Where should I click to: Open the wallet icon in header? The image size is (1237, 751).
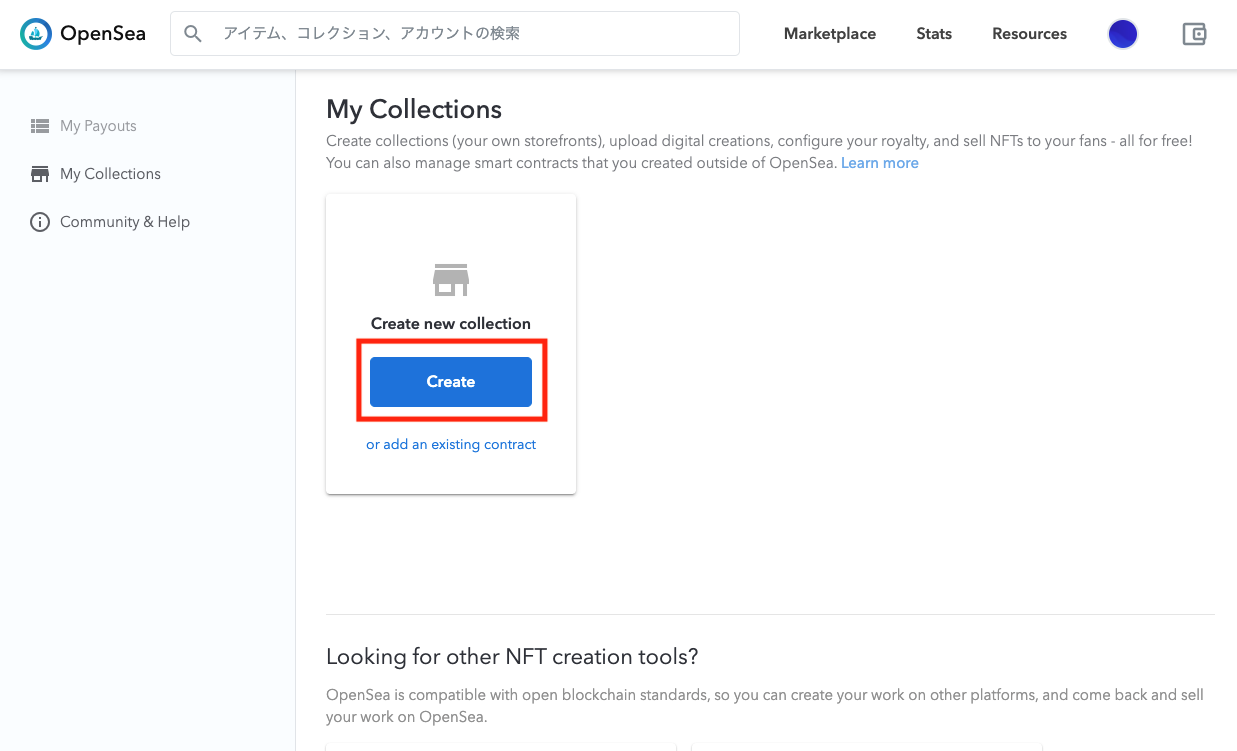1194,34
